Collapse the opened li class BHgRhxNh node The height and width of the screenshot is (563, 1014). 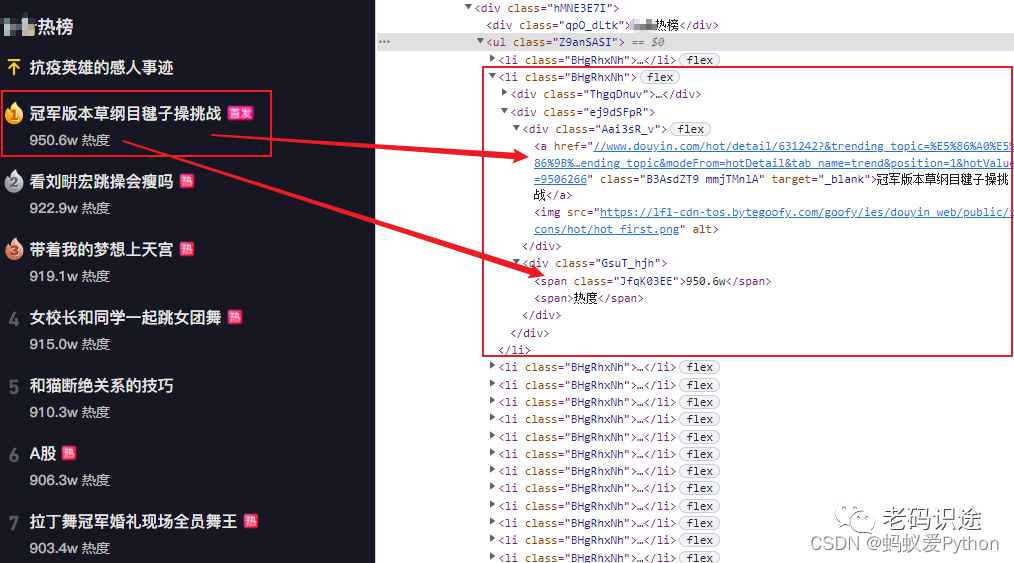492,76
